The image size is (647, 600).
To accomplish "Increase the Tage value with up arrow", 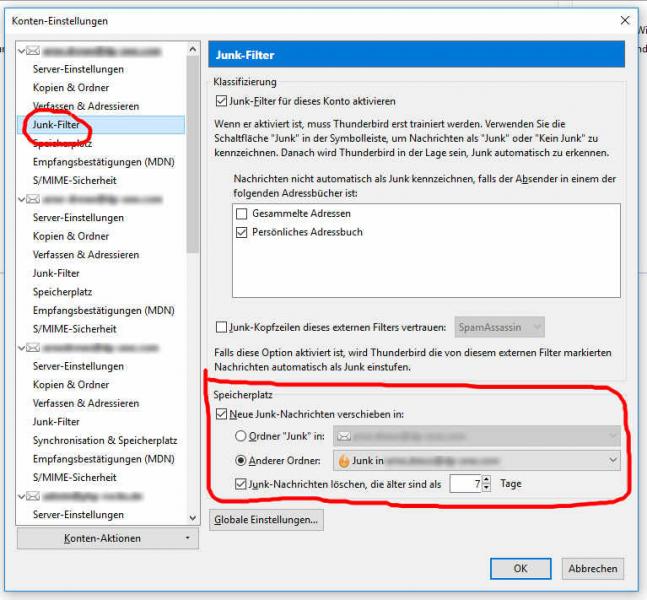I will click(486, 479).
